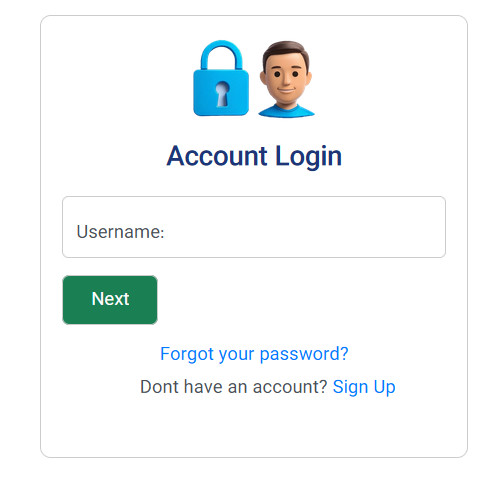
Task: Click the keyhole on the padlock
Action: [222, 94]
